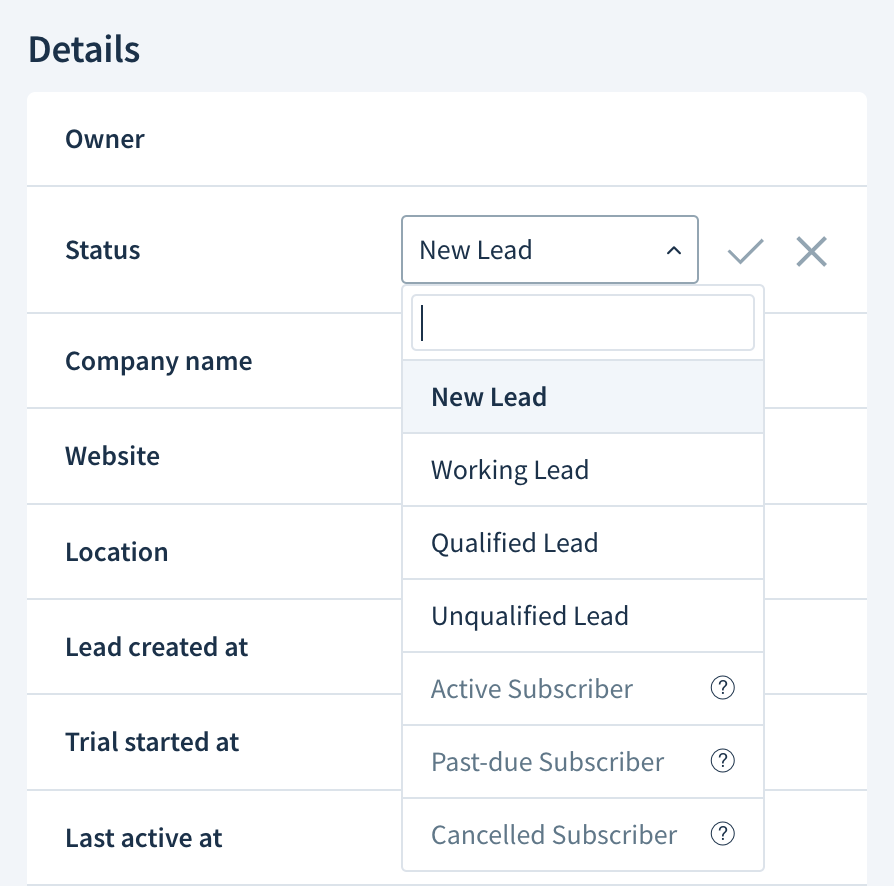
Task: Pick Qualified Lead from status list
Action: point(583,543)
